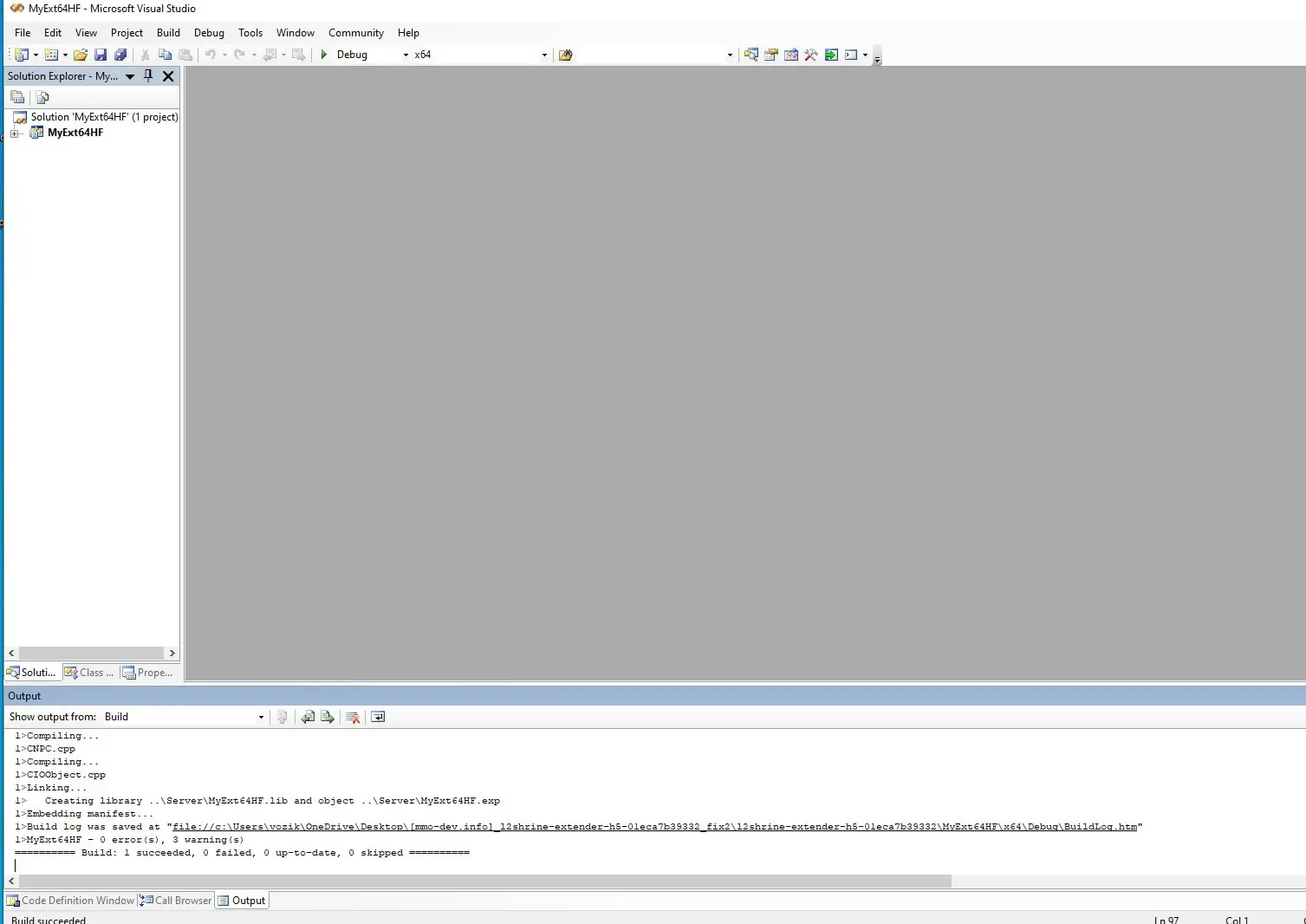Open the Debug menu
The height and width of the screenshot is (924, 1306).
[x=209, y=33]
